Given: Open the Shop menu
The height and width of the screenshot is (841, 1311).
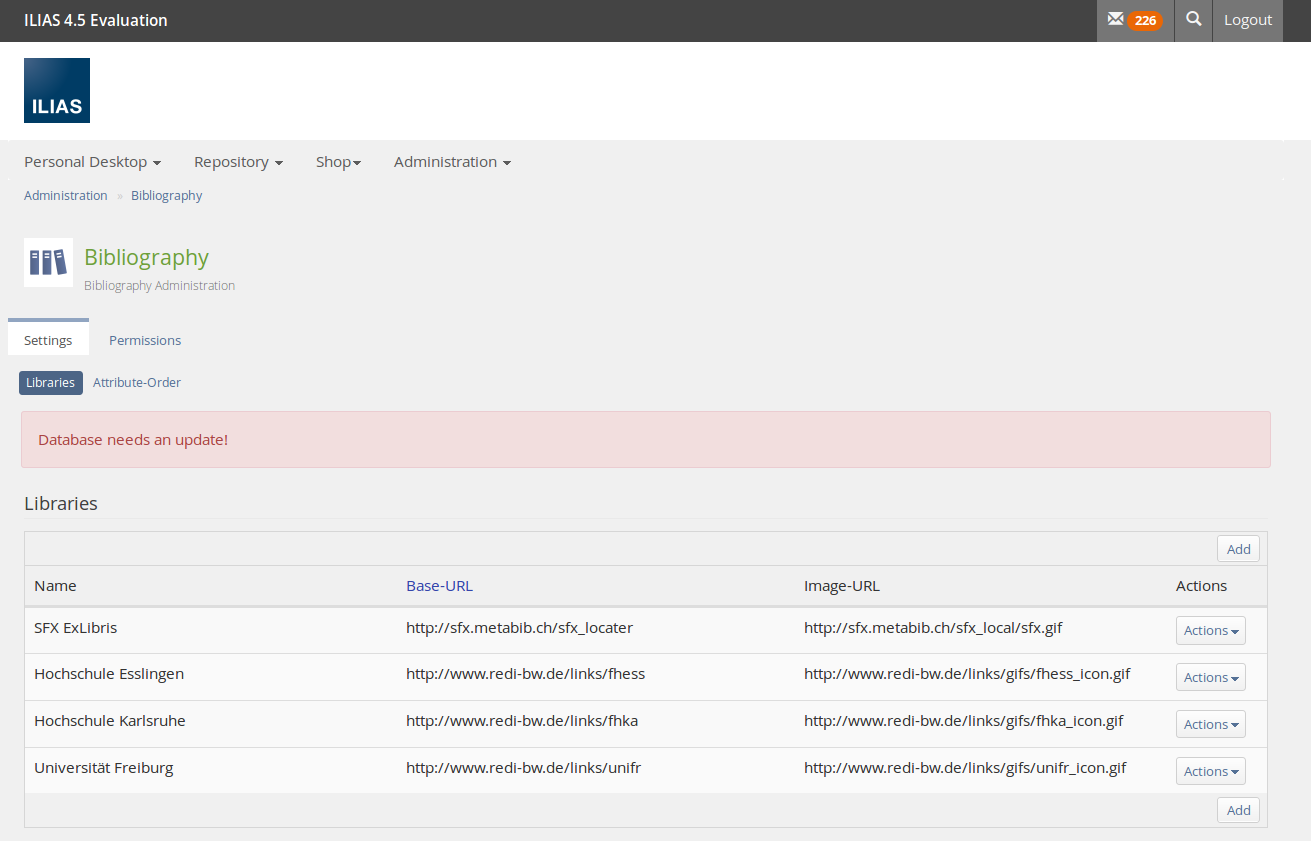Looking at the screenshot, I should click(338, 162).
